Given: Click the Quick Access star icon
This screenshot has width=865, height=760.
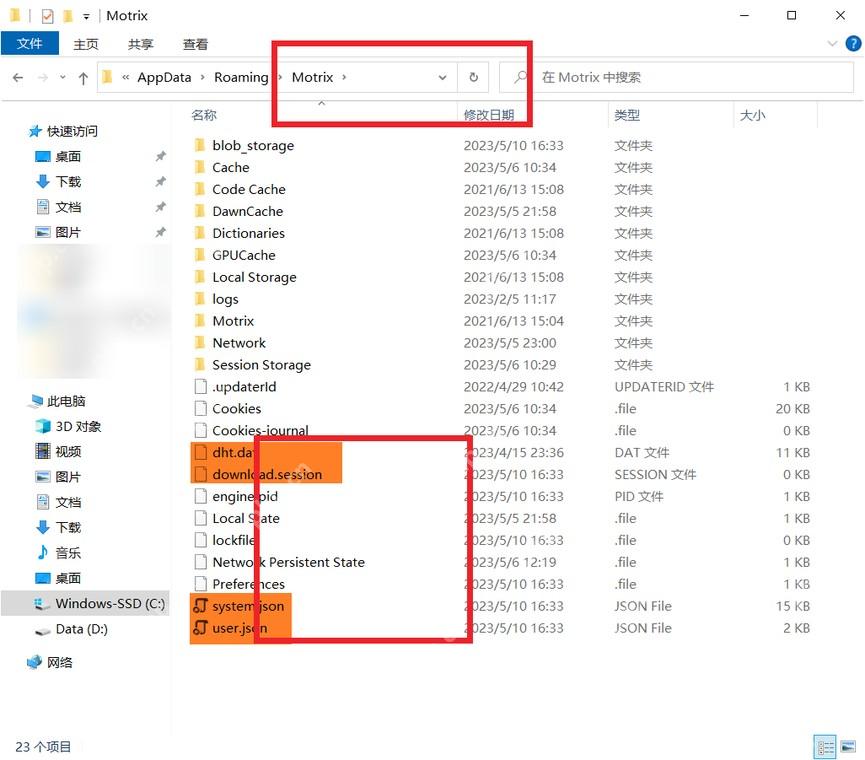Looking at the screenshot, I should pos(35,131).
